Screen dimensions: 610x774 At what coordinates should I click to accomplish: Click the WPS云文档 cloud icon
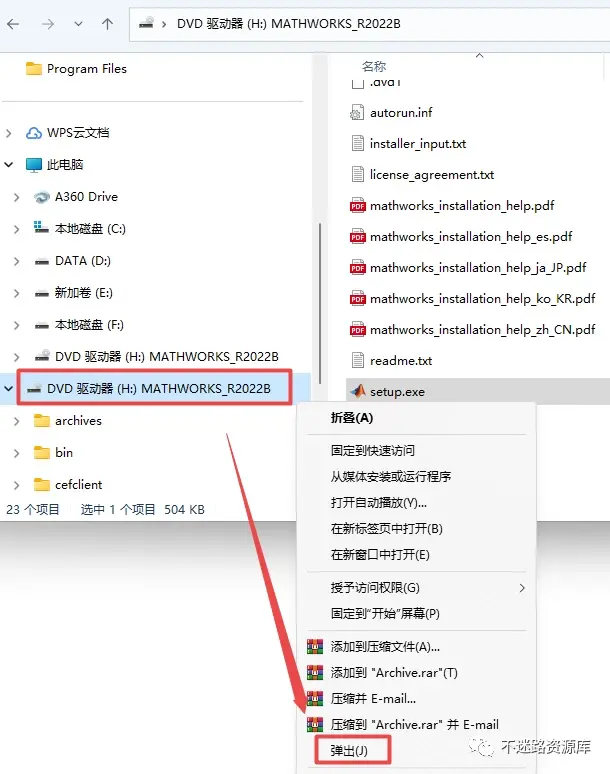(34, 133)
